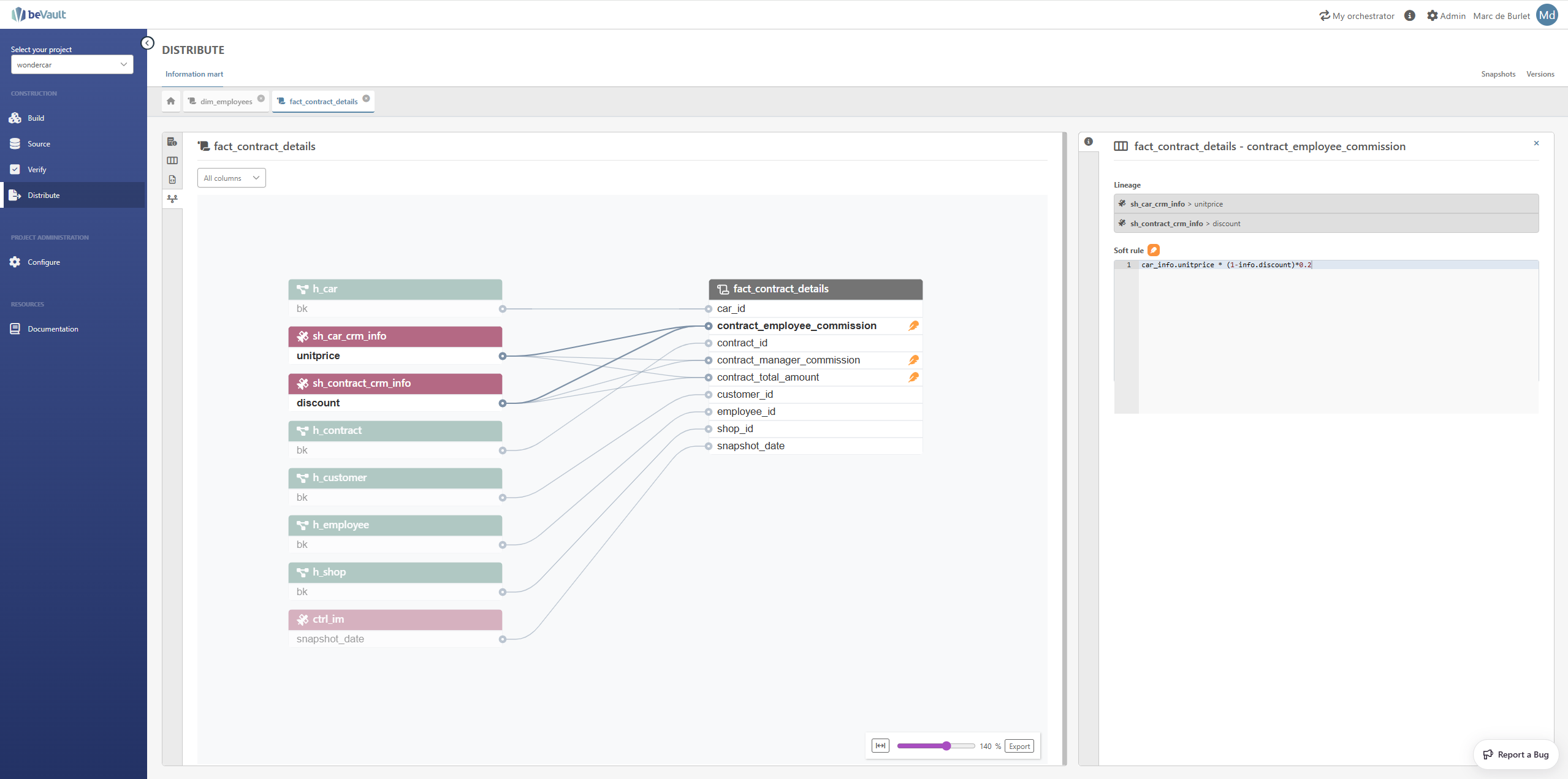
Task: Expand the All columns filter dropdown
Action: [x=231, y=178]
